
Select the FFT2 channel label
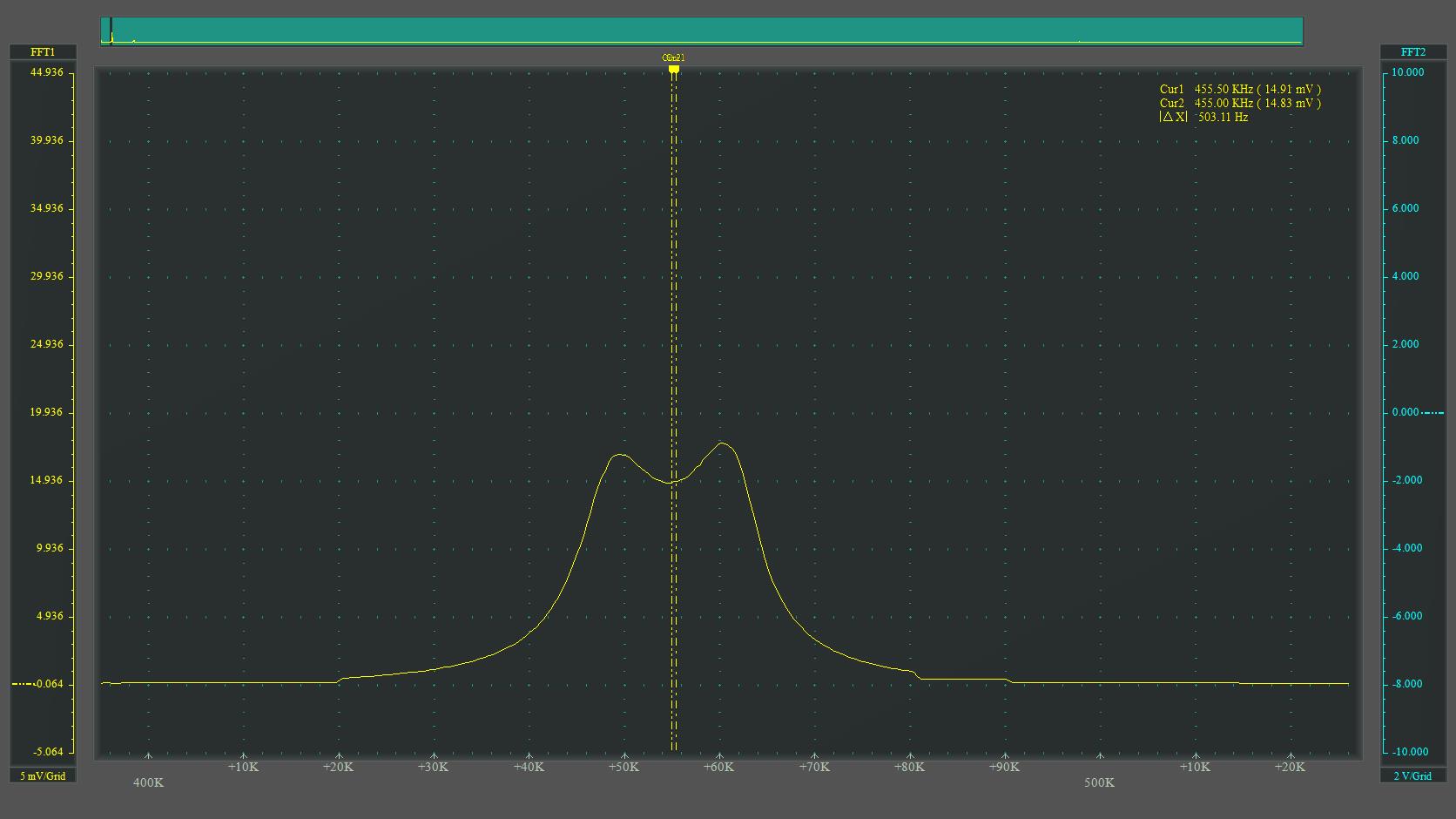pyautogui.click(x=1412, y=52)
